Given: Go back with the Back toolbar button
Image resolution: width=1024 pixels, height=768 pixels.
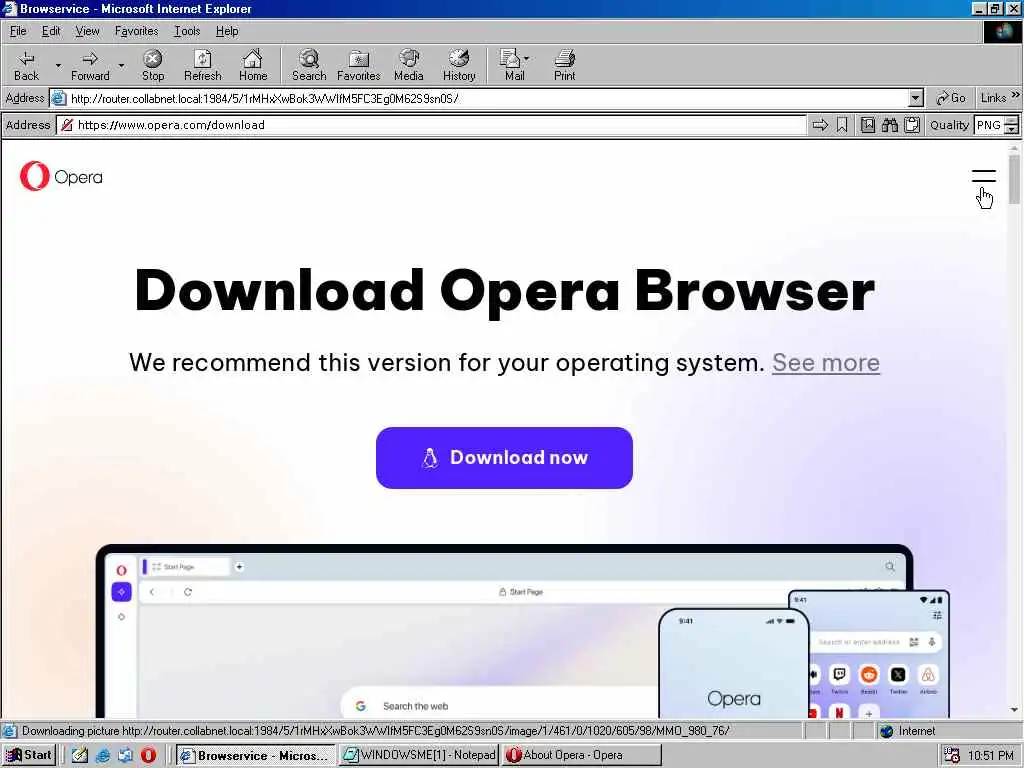Looking at the screenshot, I should coord(26,65).
